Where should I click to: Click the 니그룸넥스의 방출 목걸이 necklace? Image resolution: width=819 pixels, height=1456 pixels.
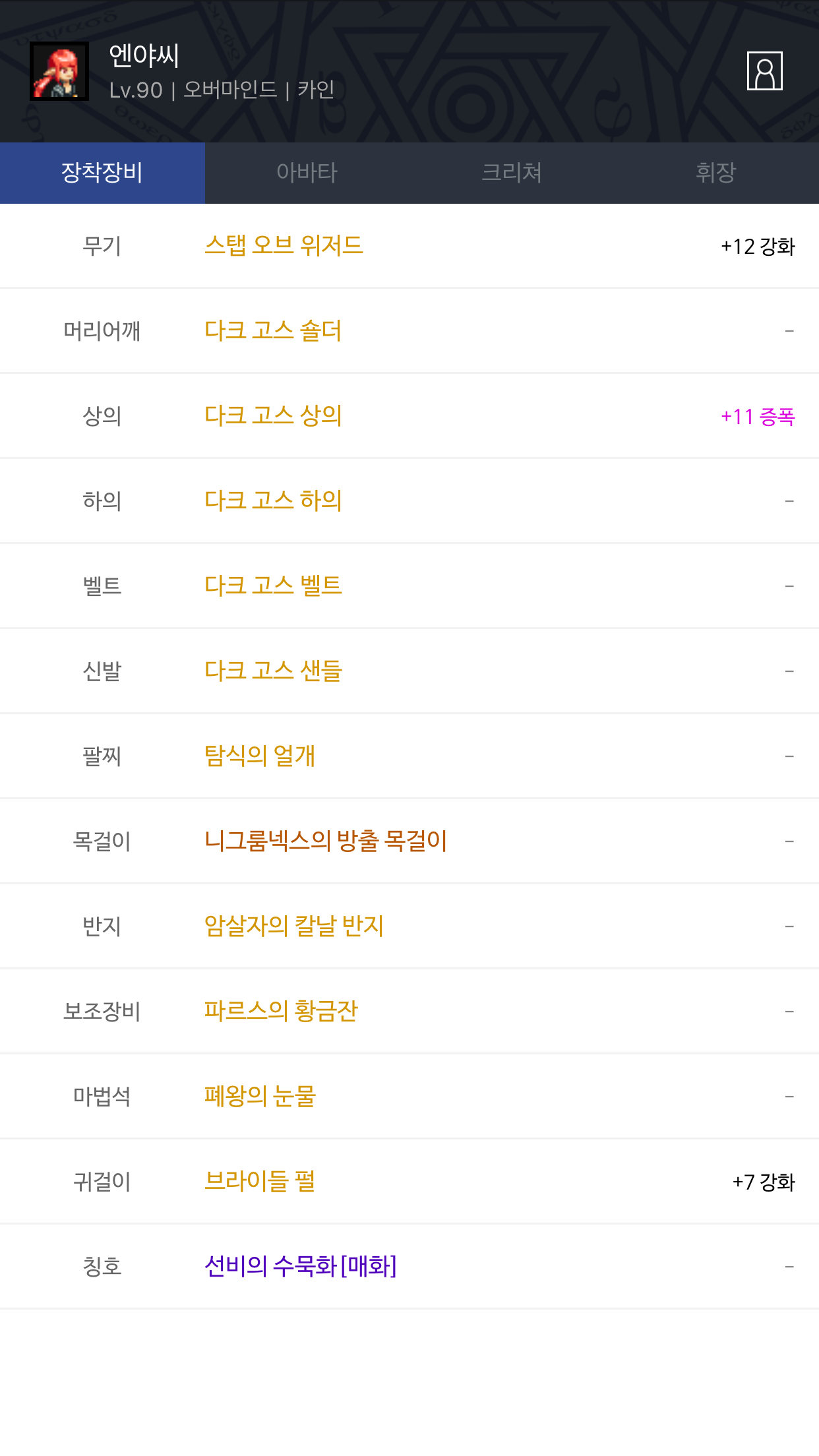(x=326, y=841)
